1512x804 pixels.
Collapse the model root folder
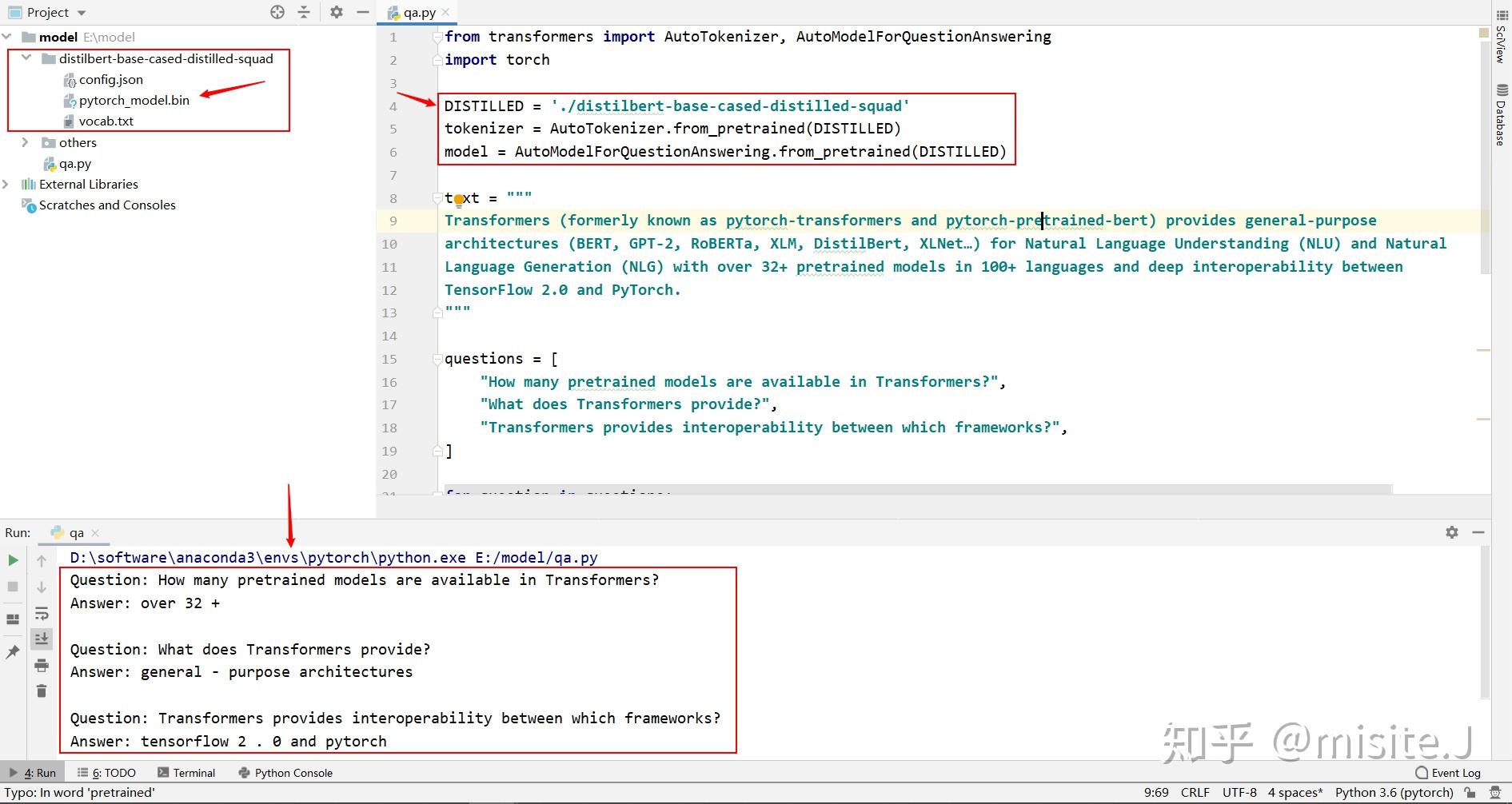pos(7,37)
